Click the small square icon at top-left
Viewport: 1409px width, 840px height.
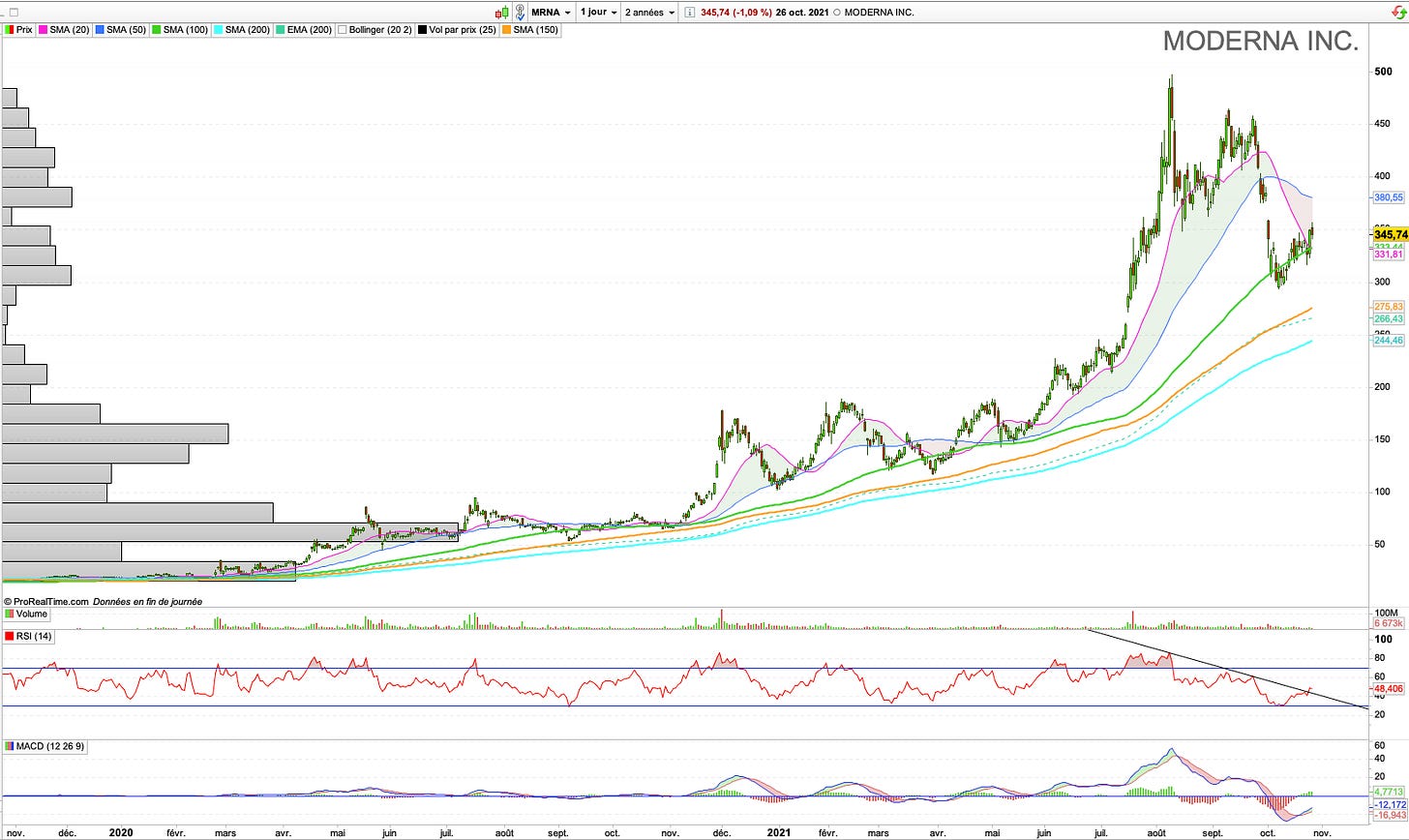tap(13, 13)
